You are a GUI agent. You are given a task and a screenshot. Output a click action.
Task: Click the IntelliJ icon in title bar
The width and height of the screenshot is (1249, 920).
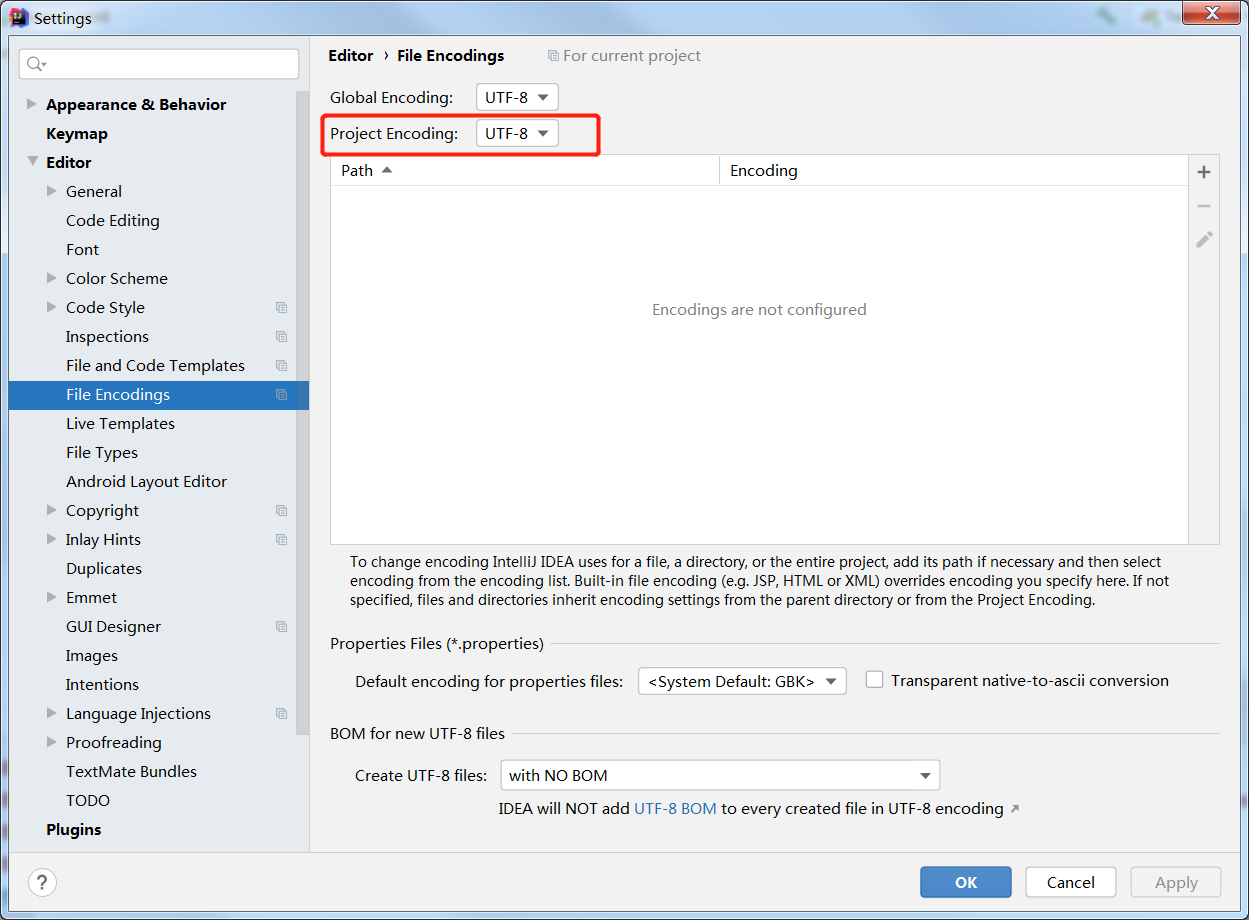pos(19,17)
